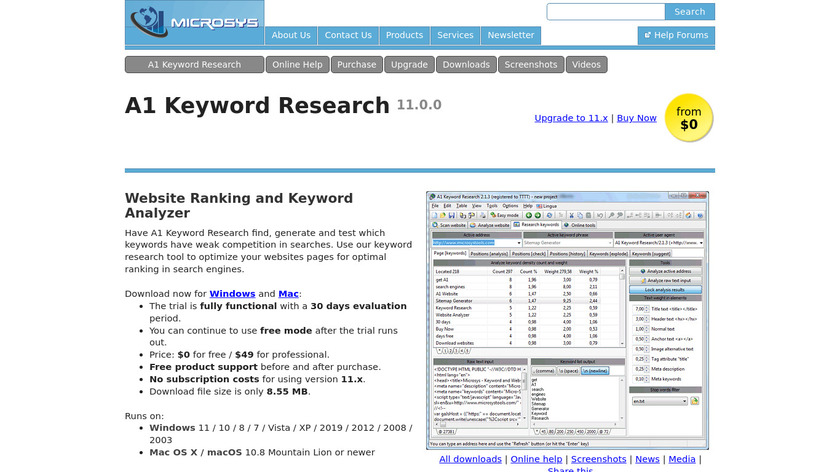Select the Downloads tab
Screen dimensions: 840x472
tap(466, 64)
